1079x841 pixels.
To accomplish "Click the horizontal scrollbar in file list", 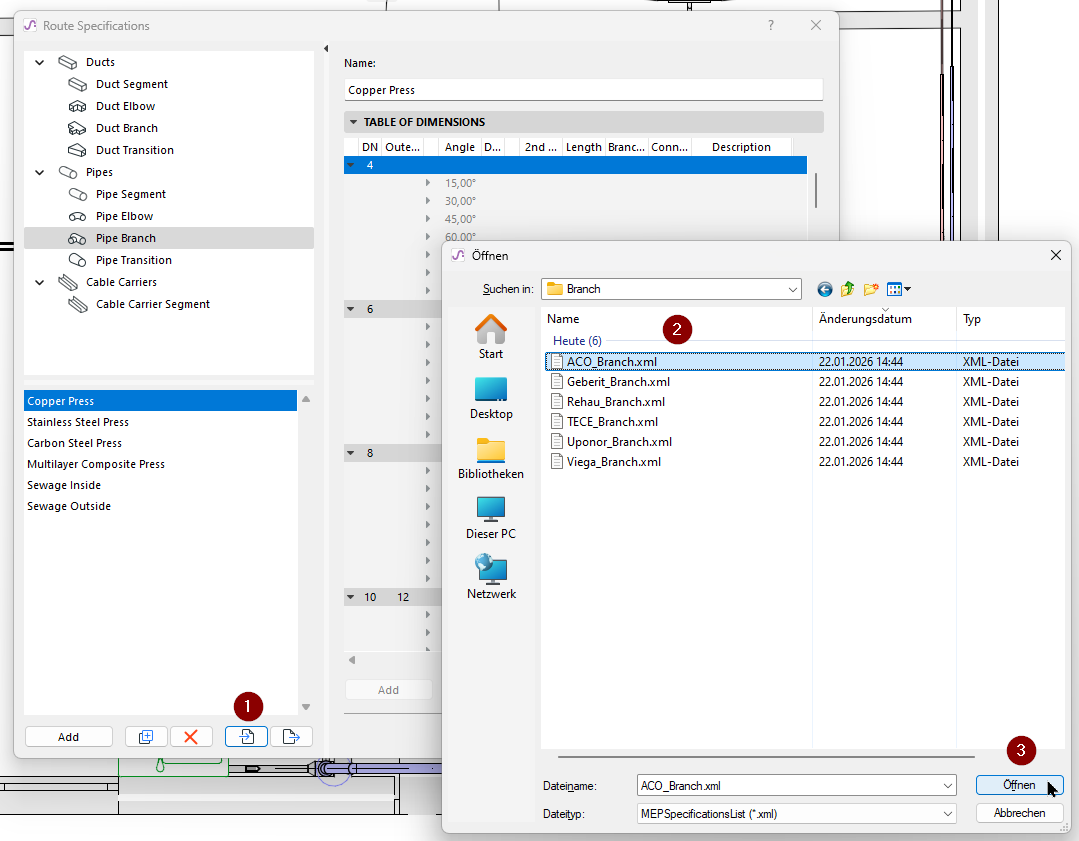I will click(766, 756).
